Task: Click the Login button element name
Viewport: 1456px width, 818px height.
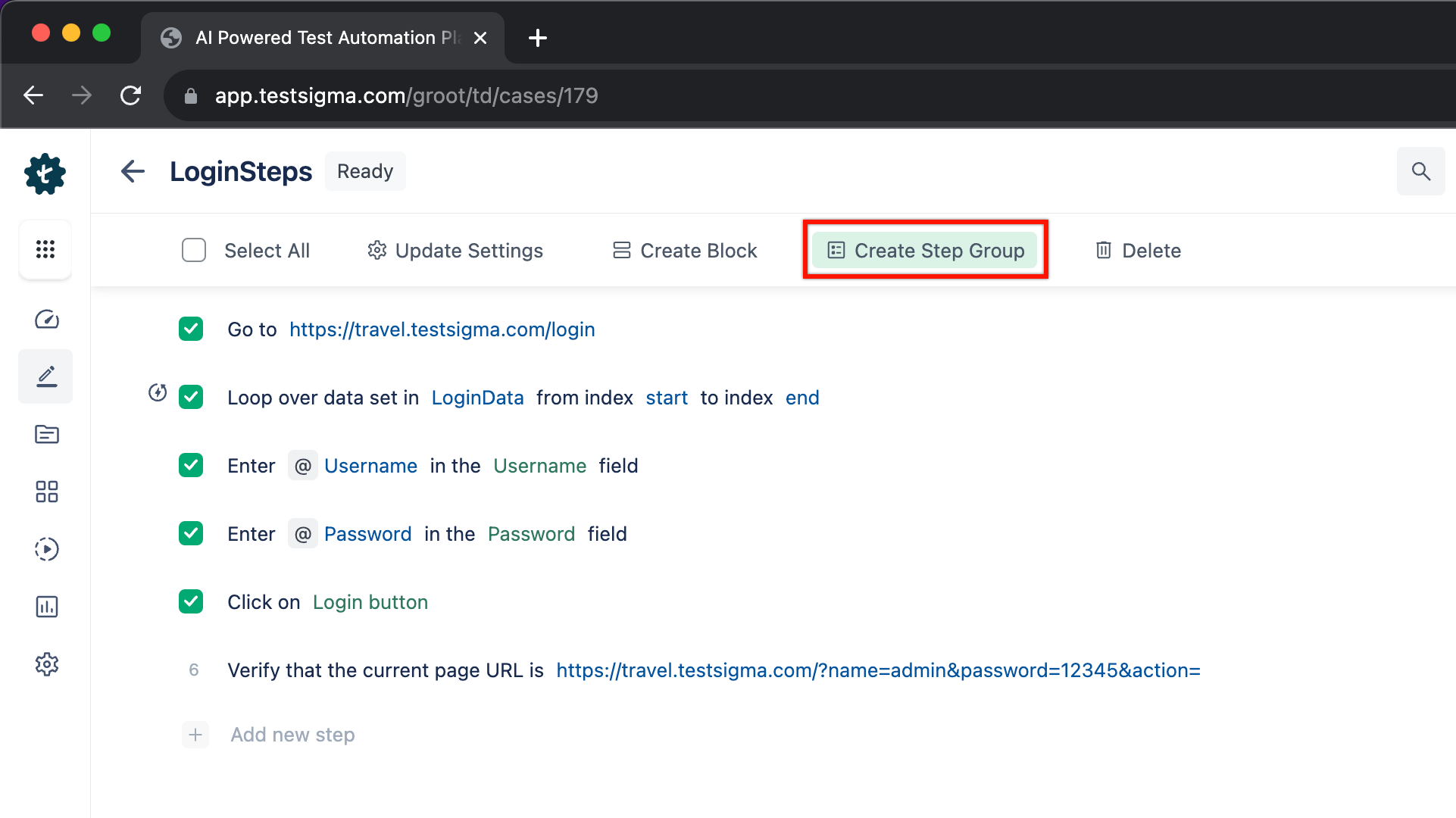Action: pyautogui.click(x=370, y=602)
